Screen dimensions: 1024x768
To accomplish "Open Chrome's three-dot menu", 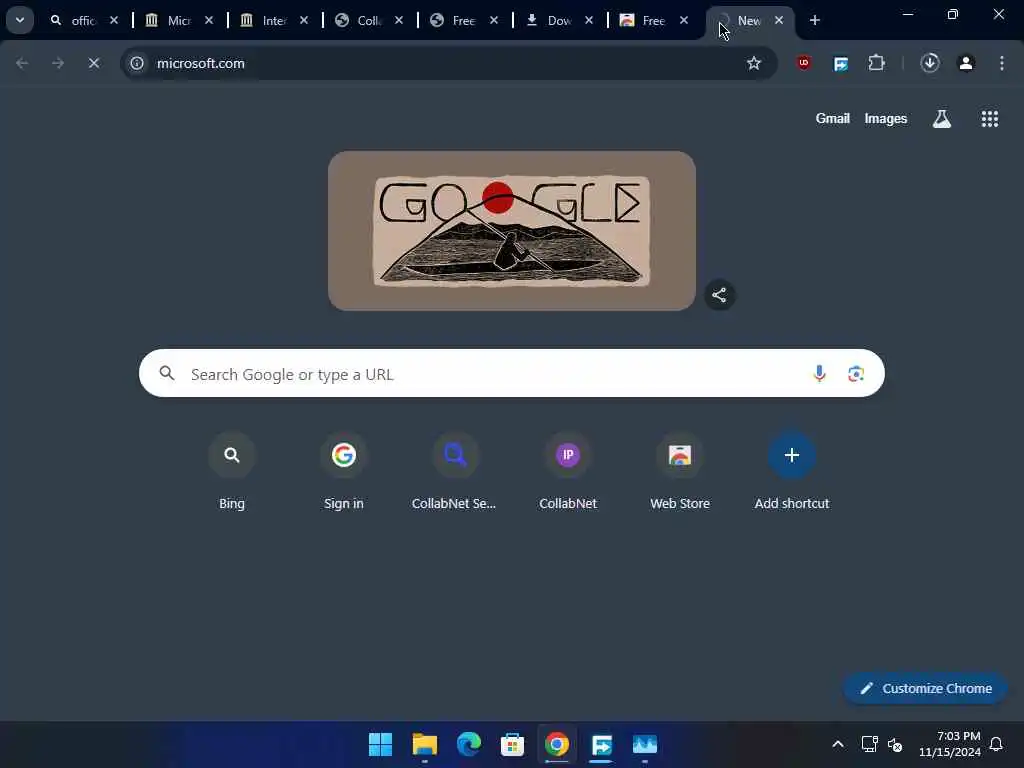I will (x=1002, y=63).
